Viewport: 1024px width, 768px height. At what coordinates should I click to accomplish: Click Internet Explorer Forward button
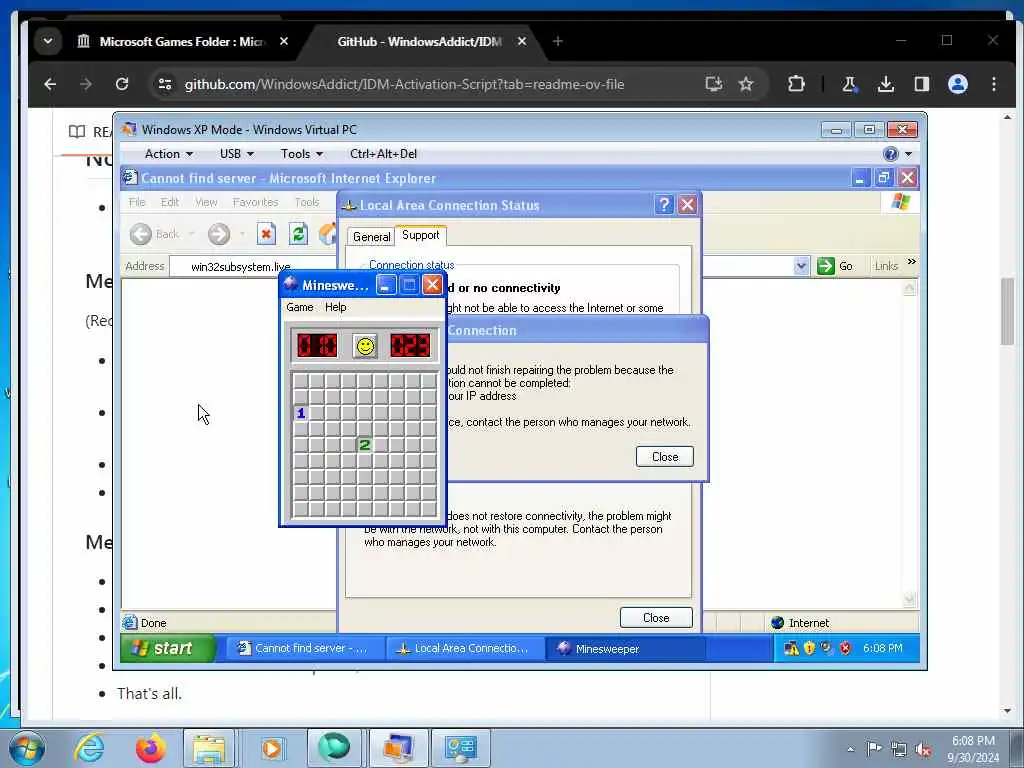219,234
